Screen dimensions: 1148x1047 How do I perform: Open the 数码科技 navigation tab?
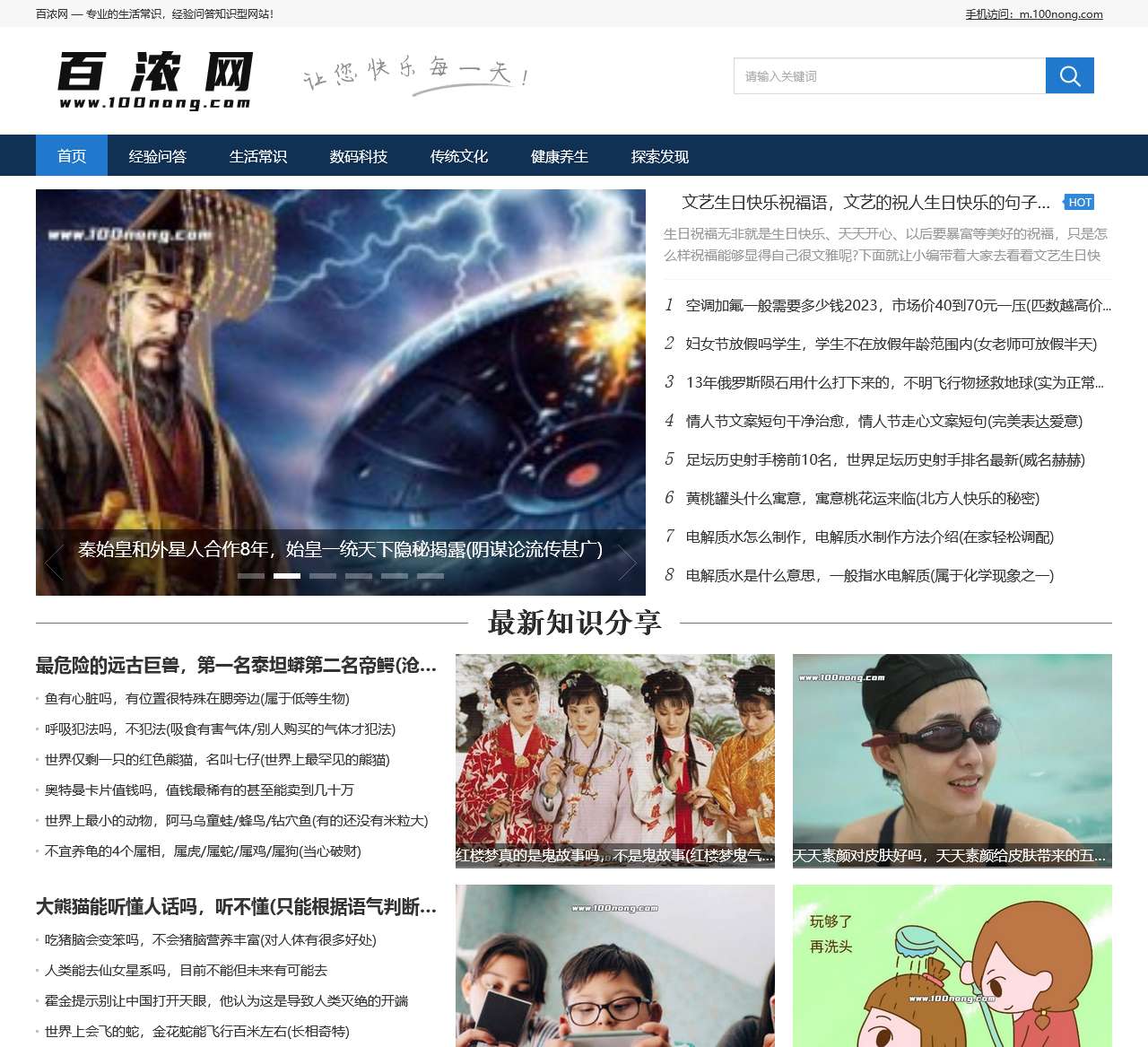359,156
